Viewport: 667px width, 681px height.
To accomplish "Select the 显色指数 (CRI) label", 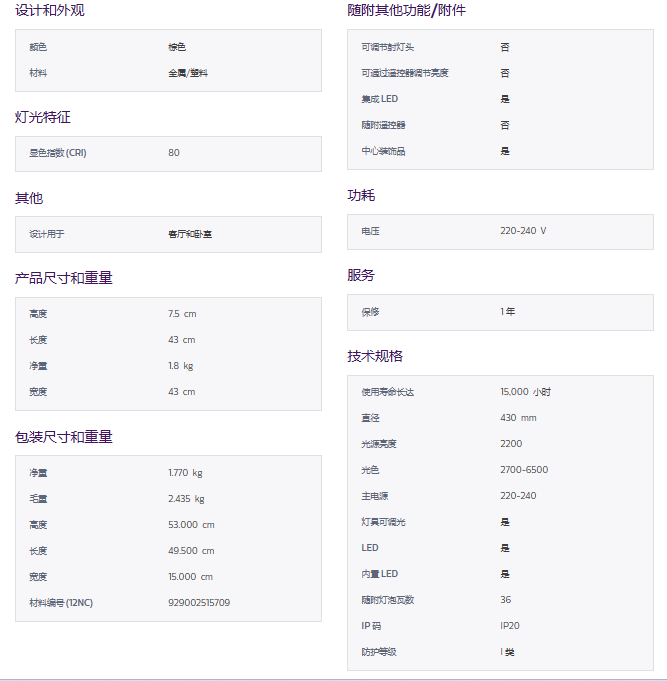I will 58,153.
